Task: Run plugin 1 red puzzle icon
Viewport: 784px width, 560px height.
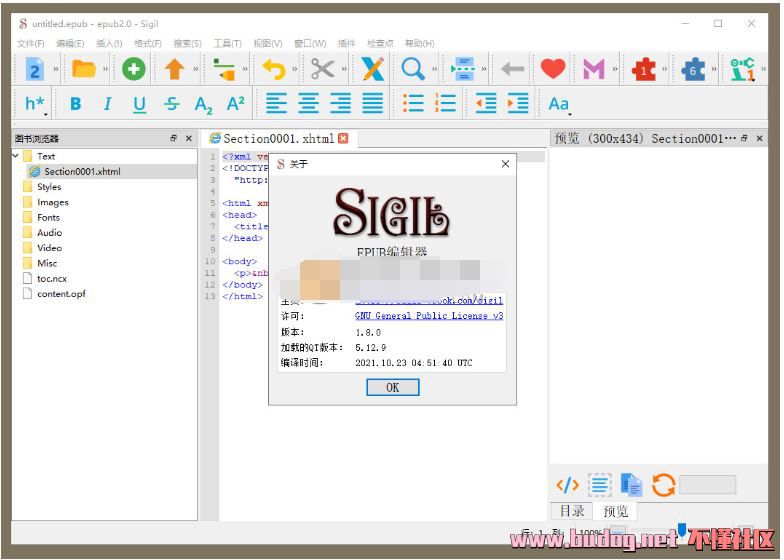Action: 644,69
